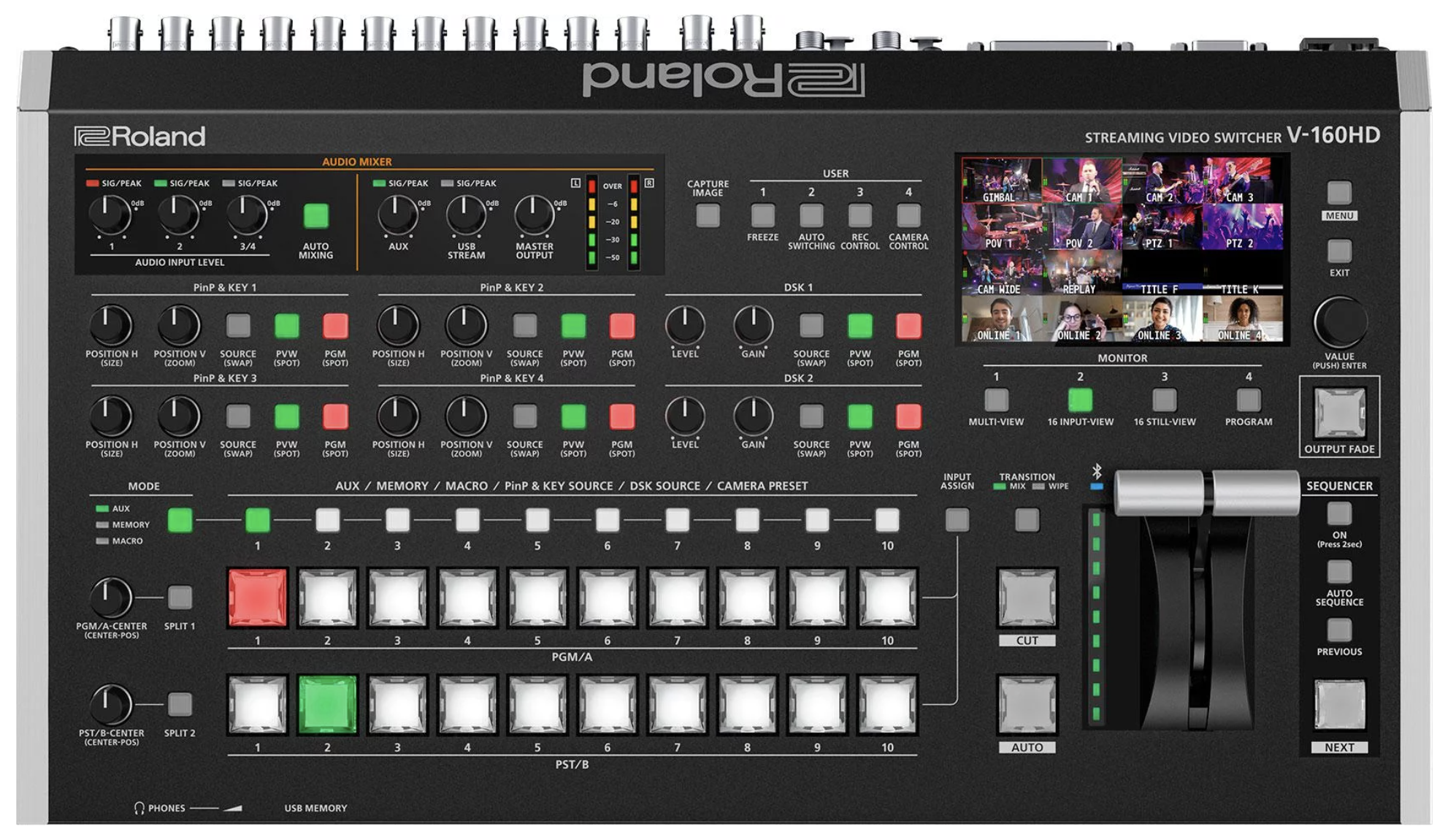
Task: Tap CAM 1 thumbnail on display
Action: click(1081, 181)
